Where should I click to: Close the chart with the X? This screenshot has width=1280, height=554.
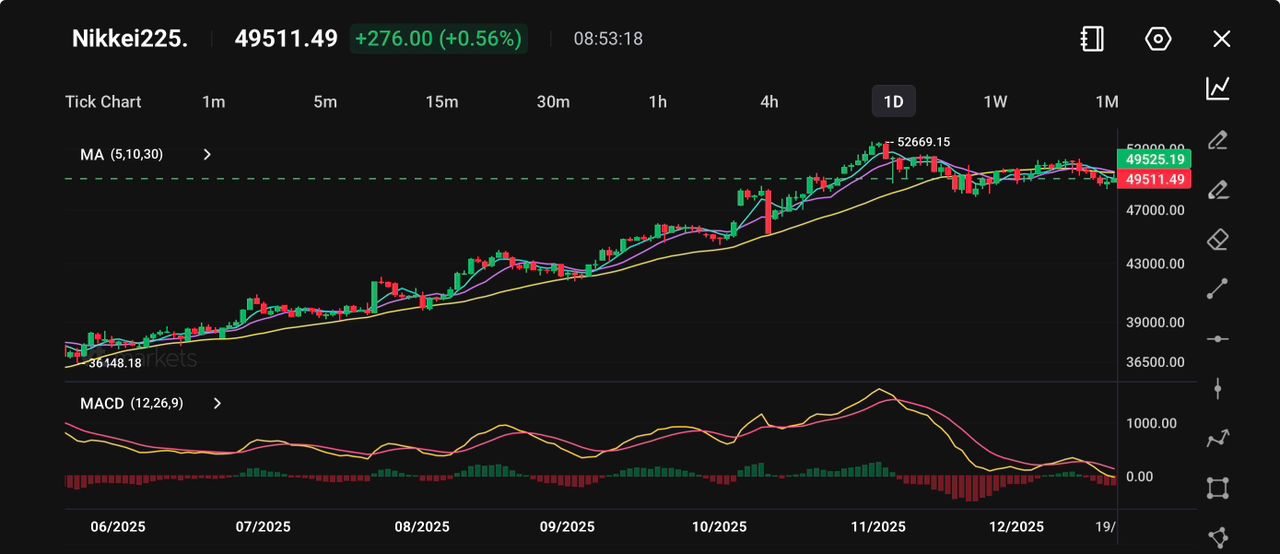pyautogui.click(x=1221, y=39)
